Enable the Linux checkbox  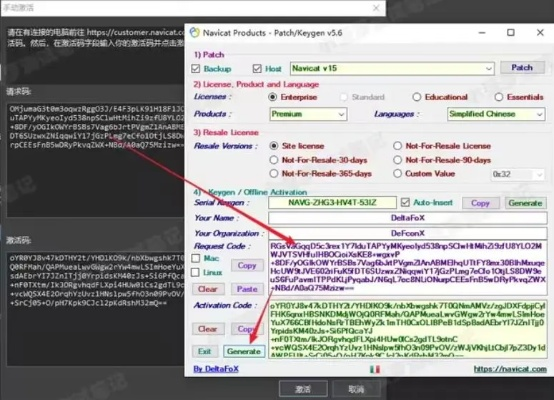tap(196, 272)
